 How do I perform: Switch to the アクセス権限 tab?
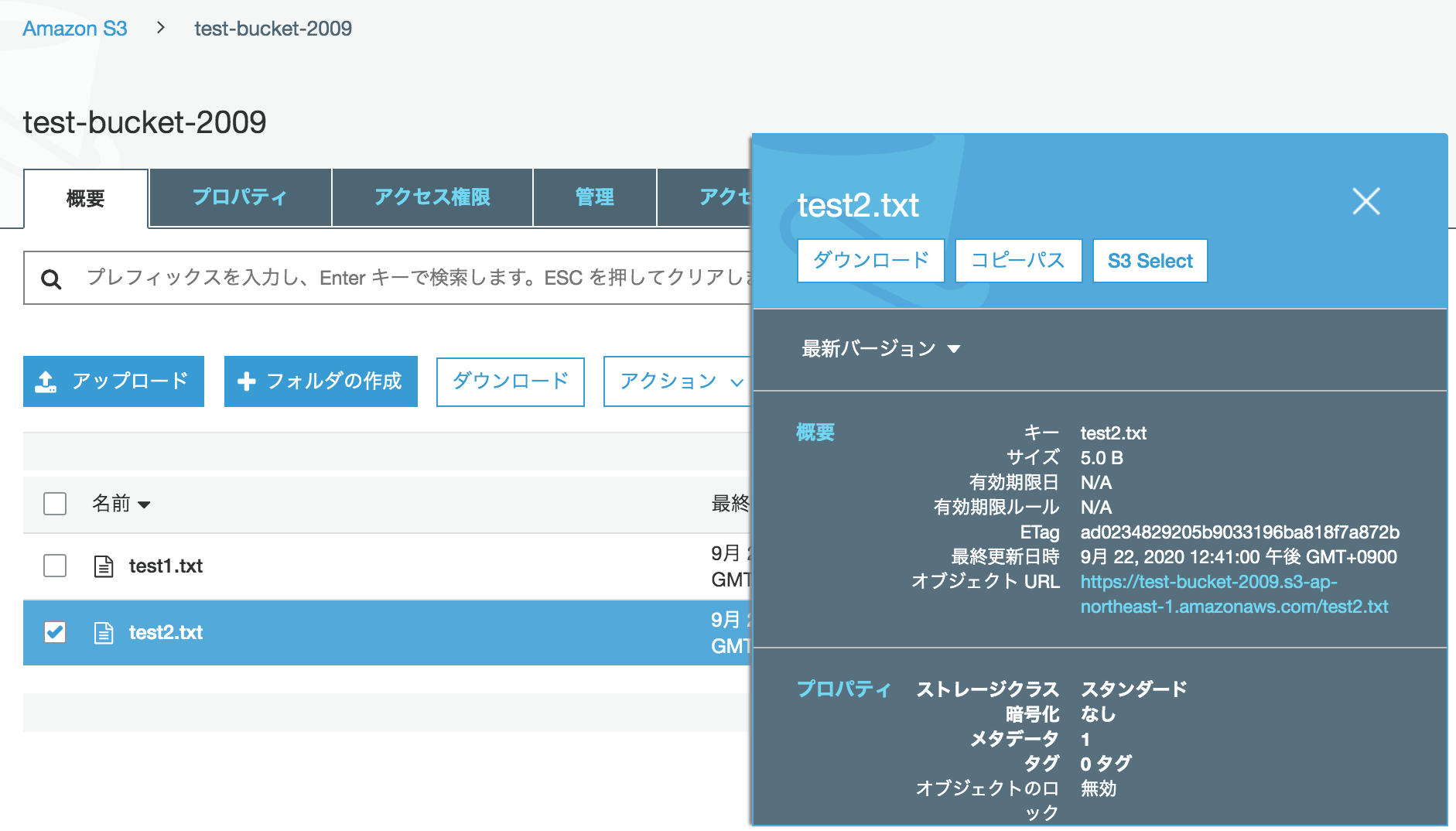tap(432, 197)
